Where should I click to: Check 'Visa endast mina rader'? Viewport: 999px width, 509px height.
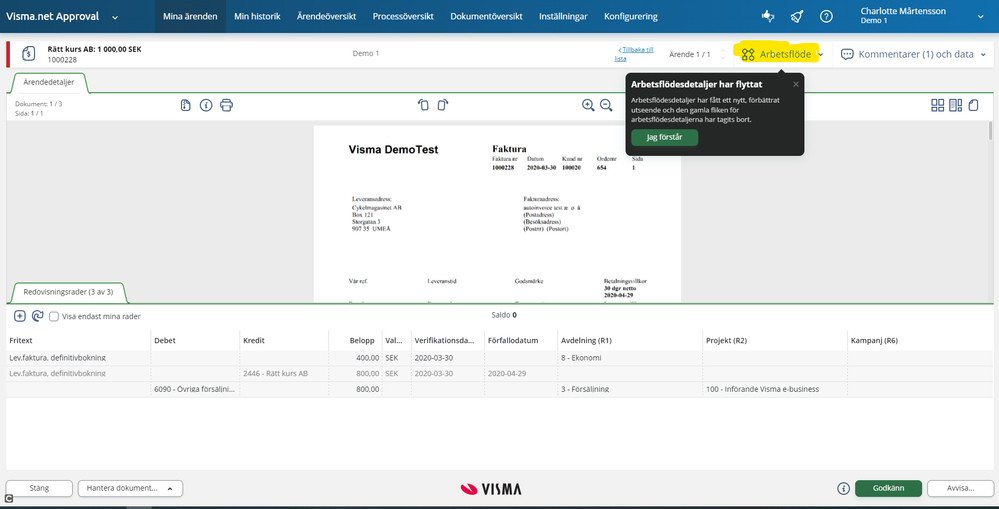point(54,316)
